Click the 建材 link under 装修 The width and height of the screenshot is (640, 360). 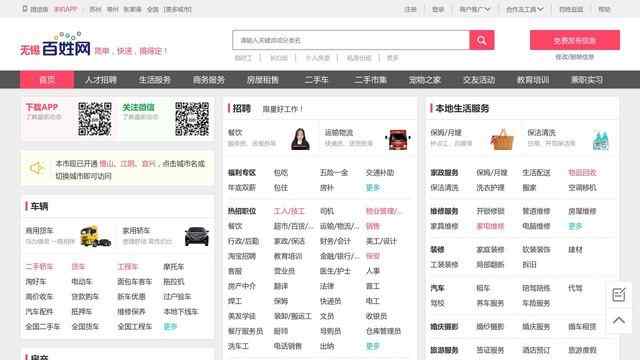[x=576, y=249]
